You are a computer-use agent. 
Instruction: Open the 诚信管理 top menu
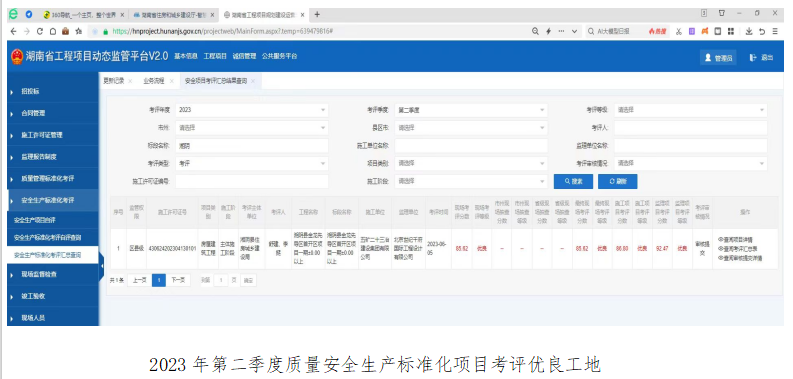[244, 56]
